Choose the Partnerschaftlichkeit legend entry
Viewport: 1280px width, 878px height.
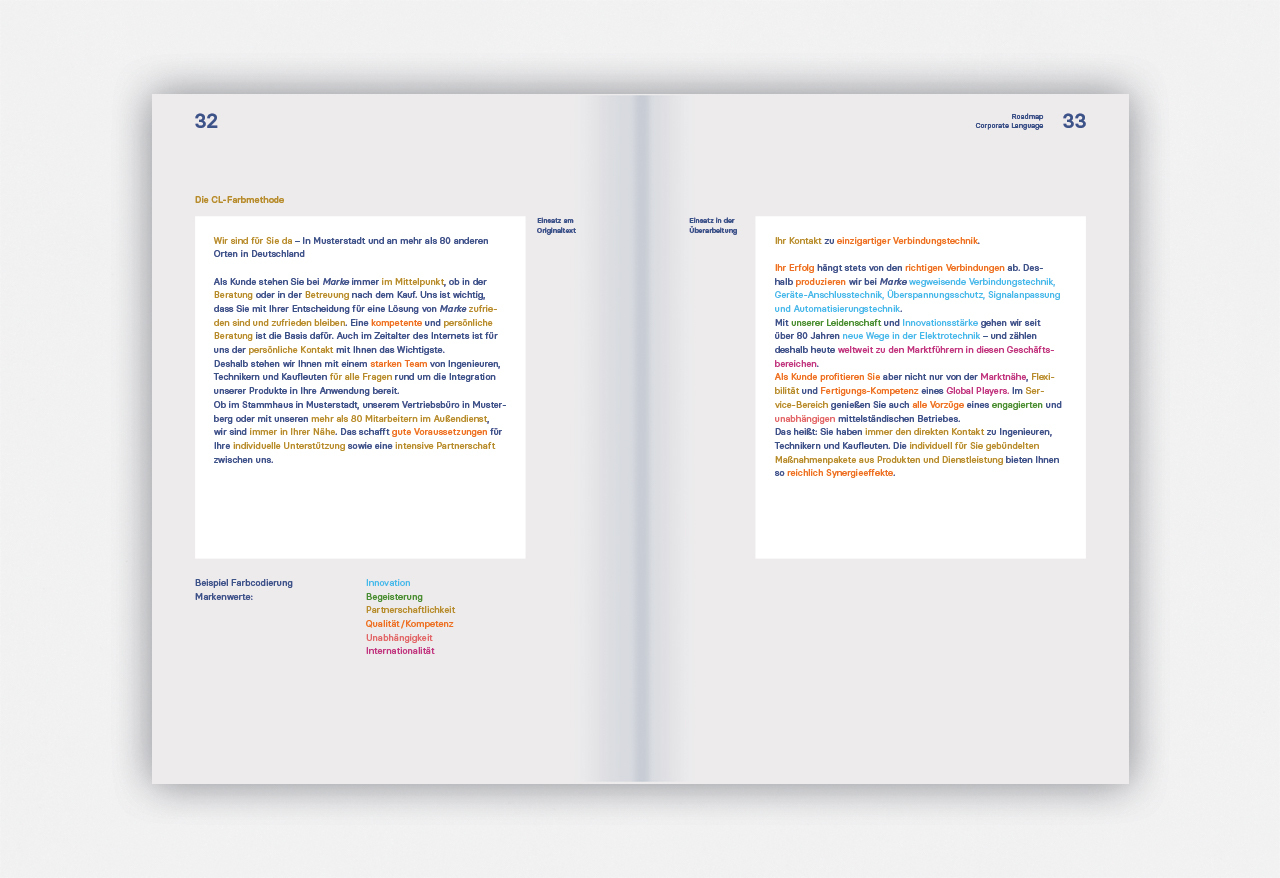click(410, 610)
